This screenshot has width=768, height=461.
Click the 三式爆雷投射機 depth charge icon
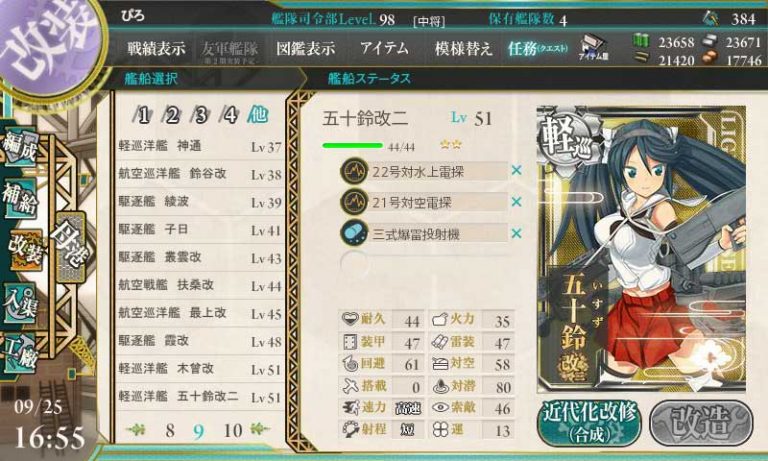tap(354, 233)
